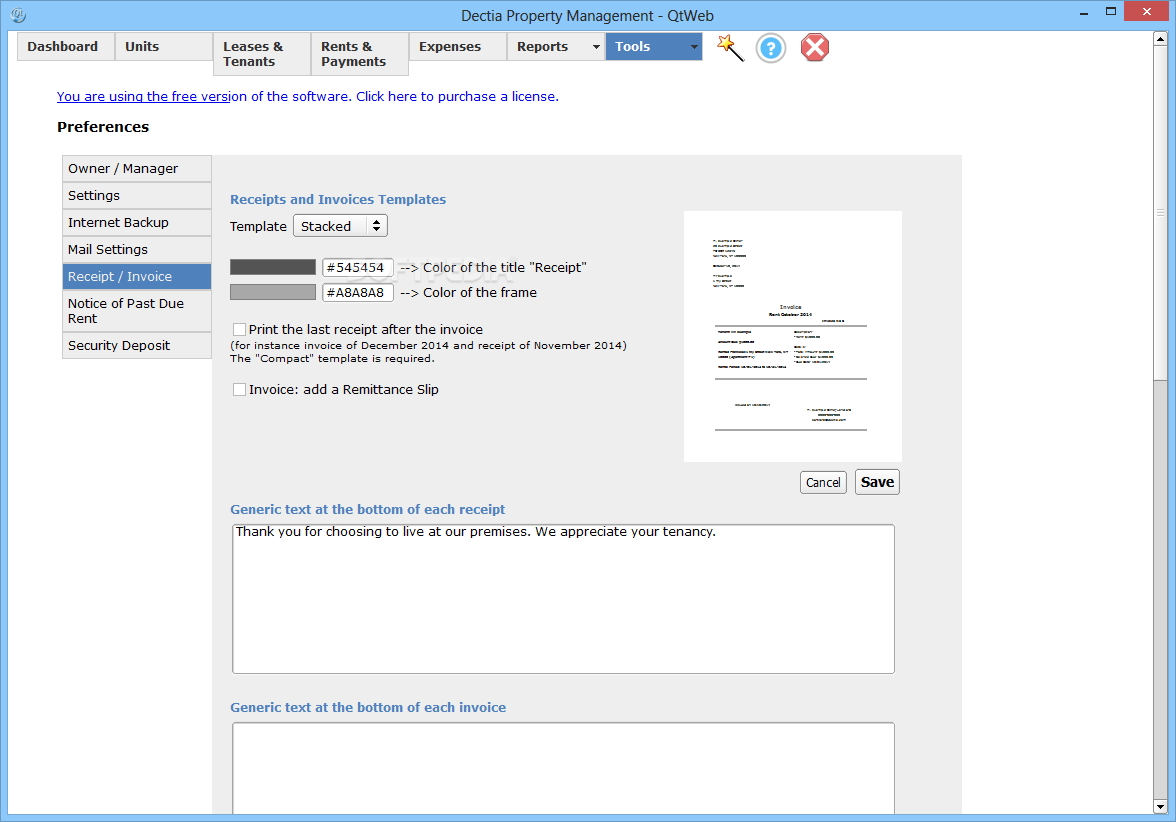Viewport: 1176px width, 822px height.
Task: Expand the Reports menu arrow
Action: point(596,46)
